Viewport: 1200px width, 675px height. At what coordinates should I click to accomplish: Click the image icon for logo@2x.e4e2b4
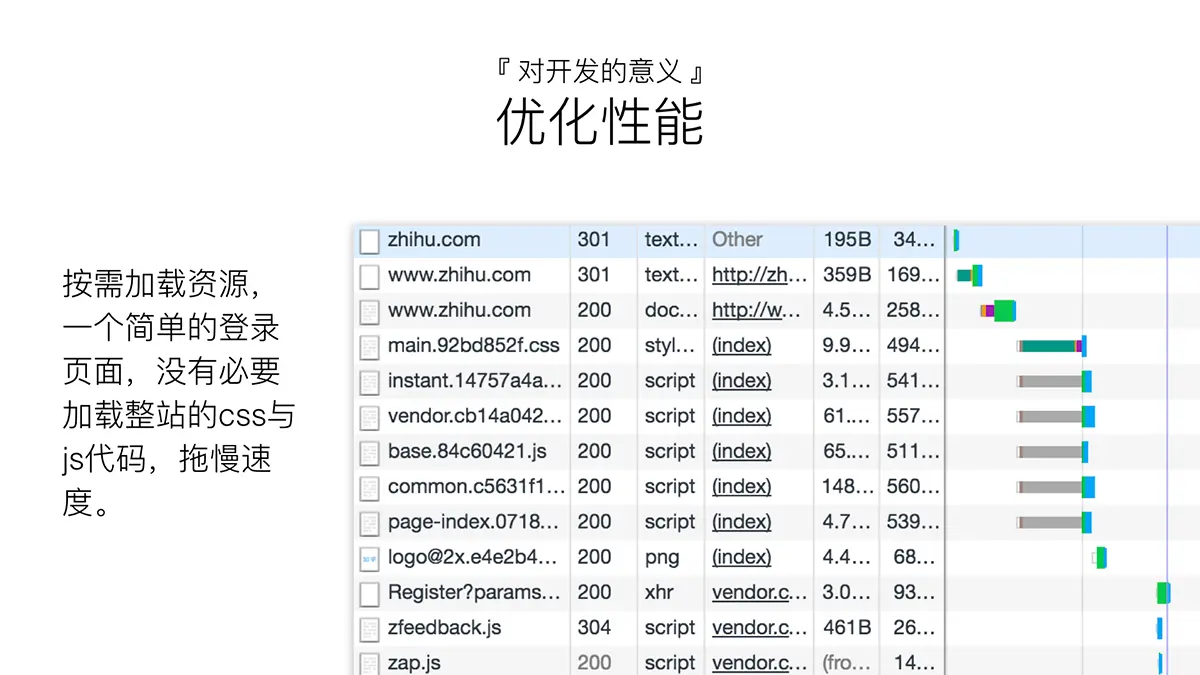pyautogui.click(x=370, y=558)
